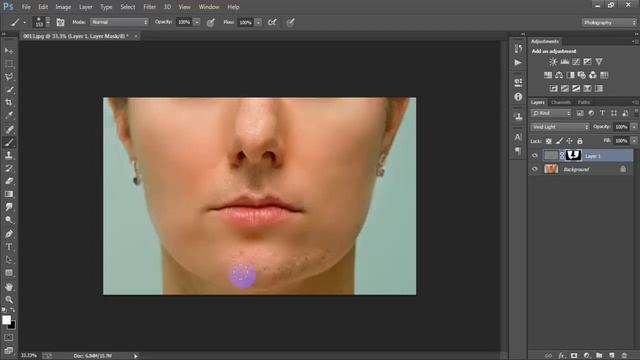
Task: Toggle airbrush mode in options bar
Action: point(272,22)
